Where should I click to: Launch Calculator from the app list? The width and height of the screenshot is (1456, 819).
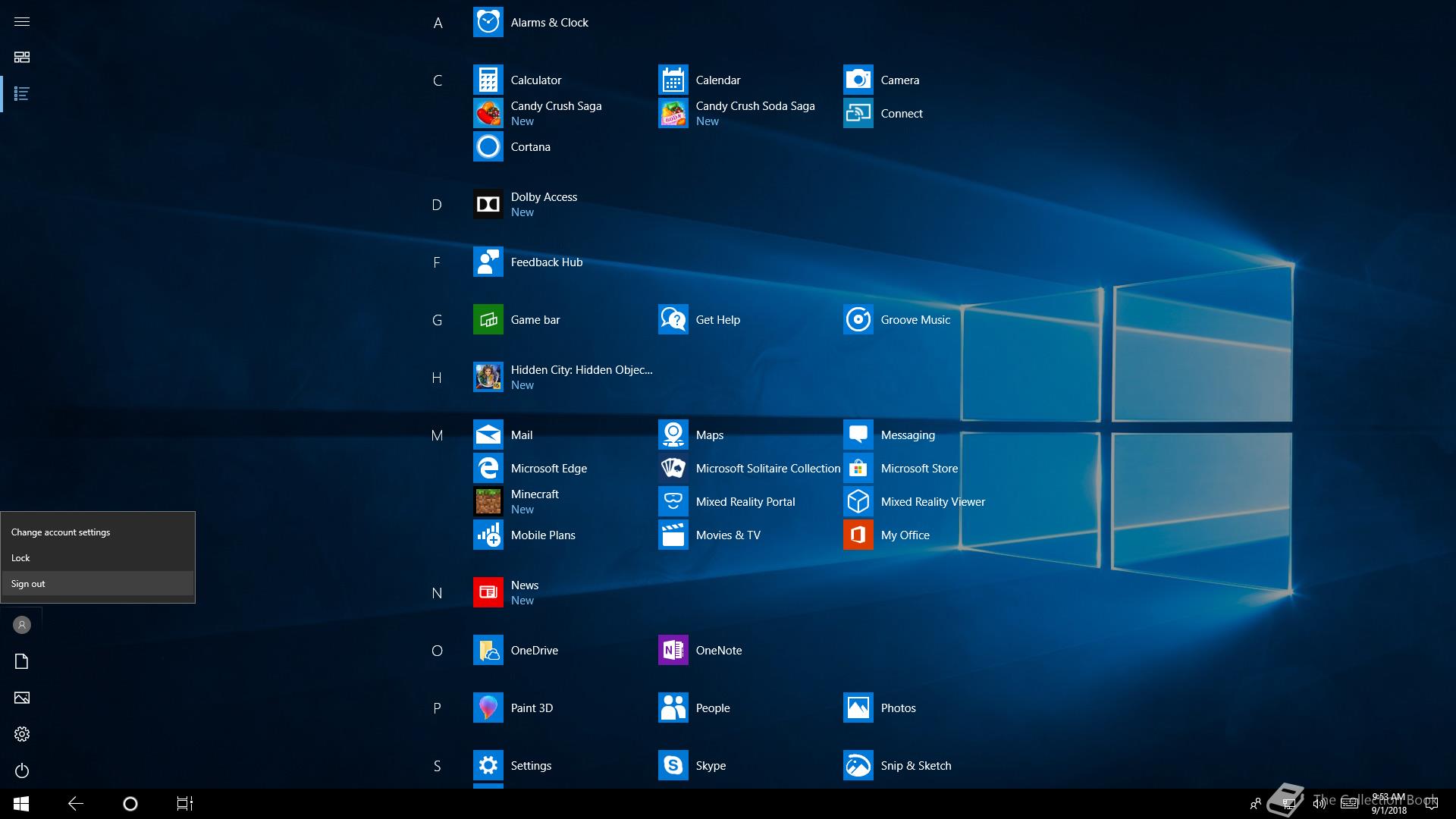tap(488, 80)
